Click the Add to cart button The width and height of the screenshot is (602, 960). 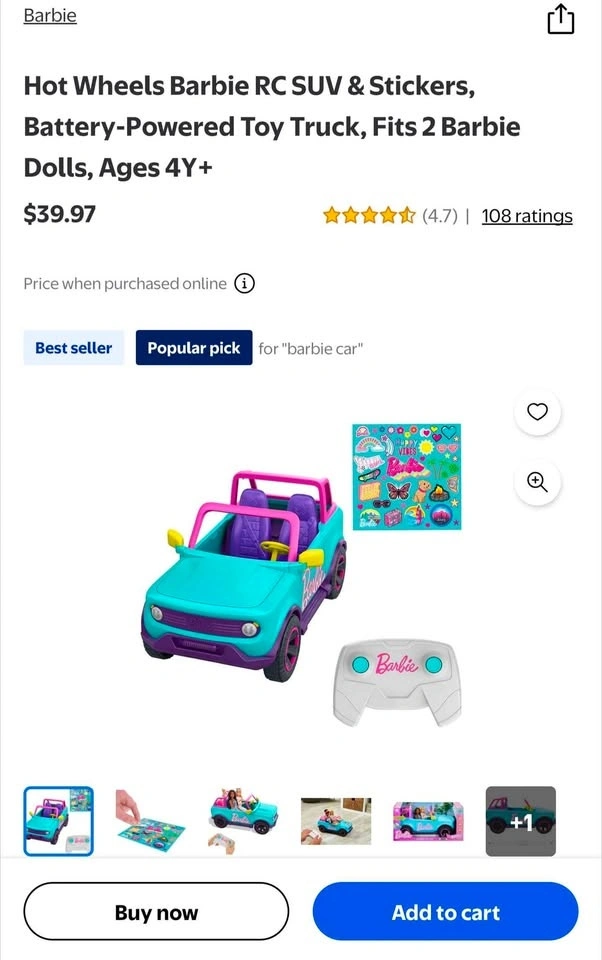coord(445,912)
